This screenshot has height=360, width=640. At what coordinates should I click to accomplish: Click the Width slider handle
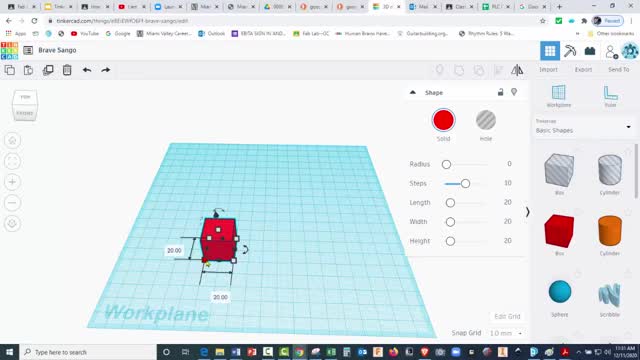click(450, 222)
